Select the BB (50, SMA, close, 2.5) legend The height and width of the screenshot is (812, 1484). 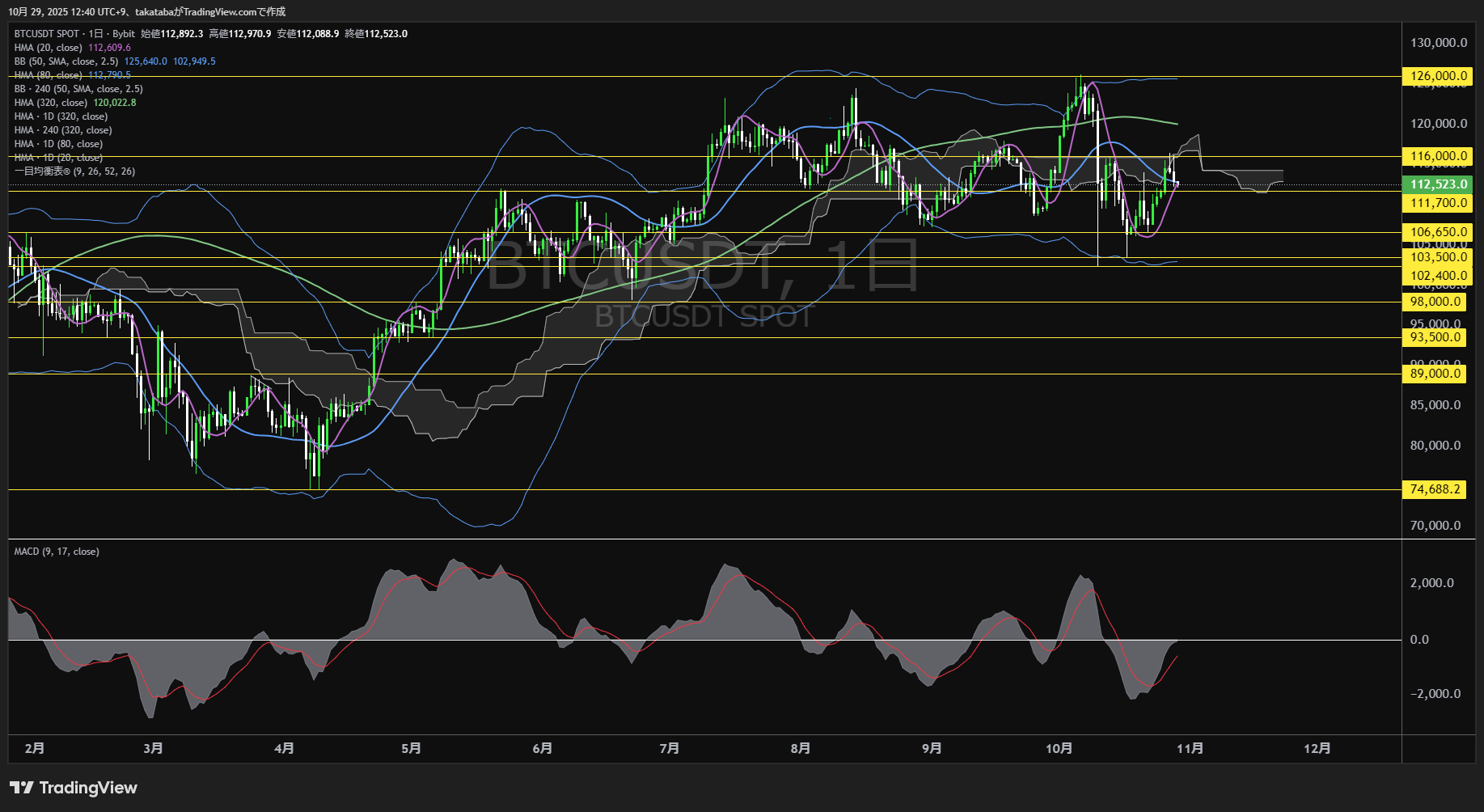(x=66, y=61)
